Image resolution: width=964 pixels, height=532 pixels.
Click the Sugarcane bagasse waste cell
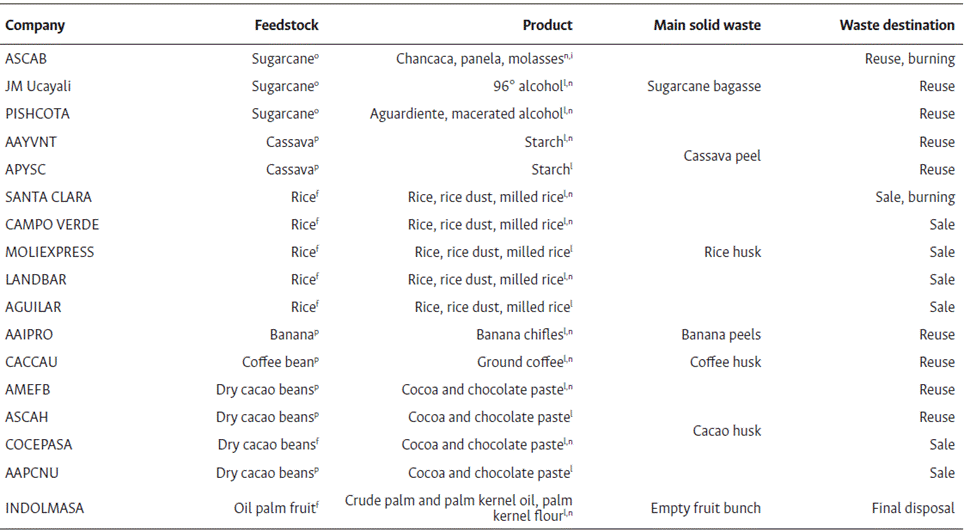click(x=706, y=86)
